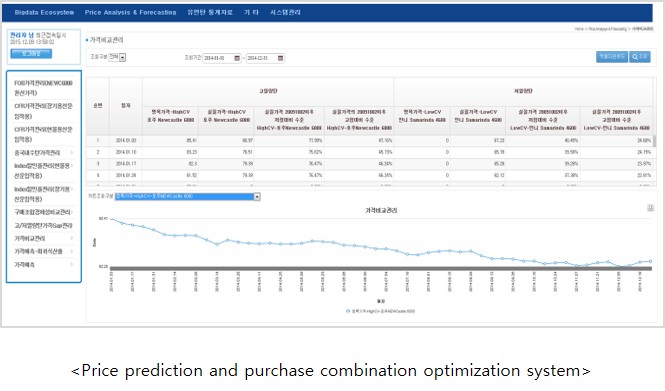Open the Bigdata Ecosystem menu
This screenshot has height=391, width=665.
click(x=44, y=13)
